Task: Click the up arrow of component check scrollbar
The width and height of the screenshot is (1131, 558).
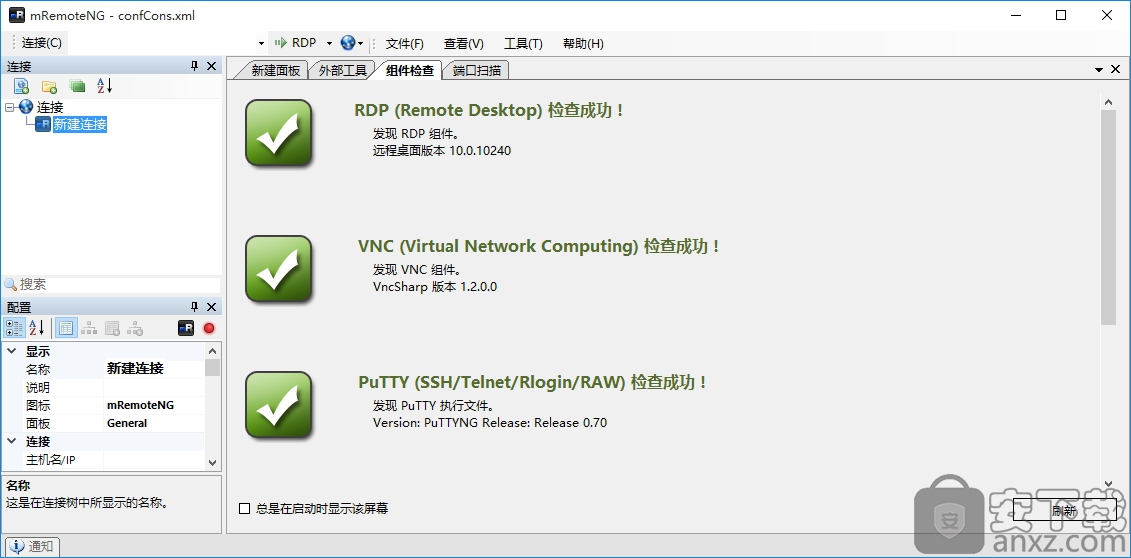Action: coord(1108,102)
